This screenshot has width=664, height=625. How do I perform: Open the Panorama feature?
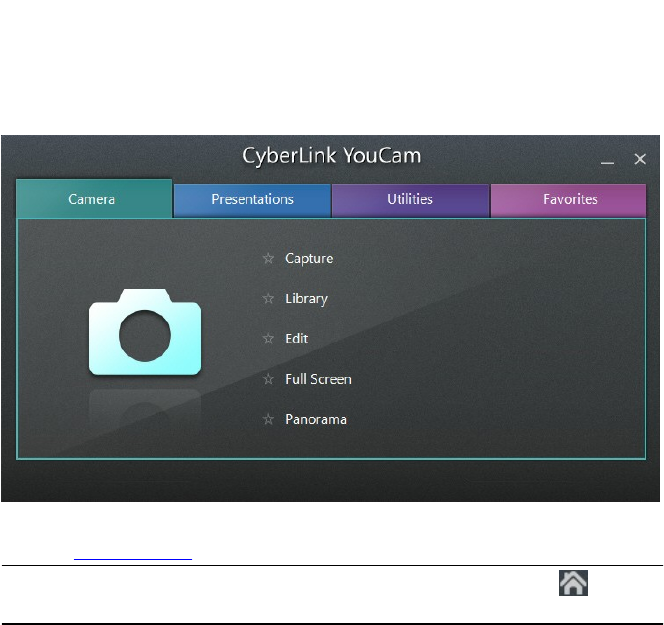coord(316,419)
